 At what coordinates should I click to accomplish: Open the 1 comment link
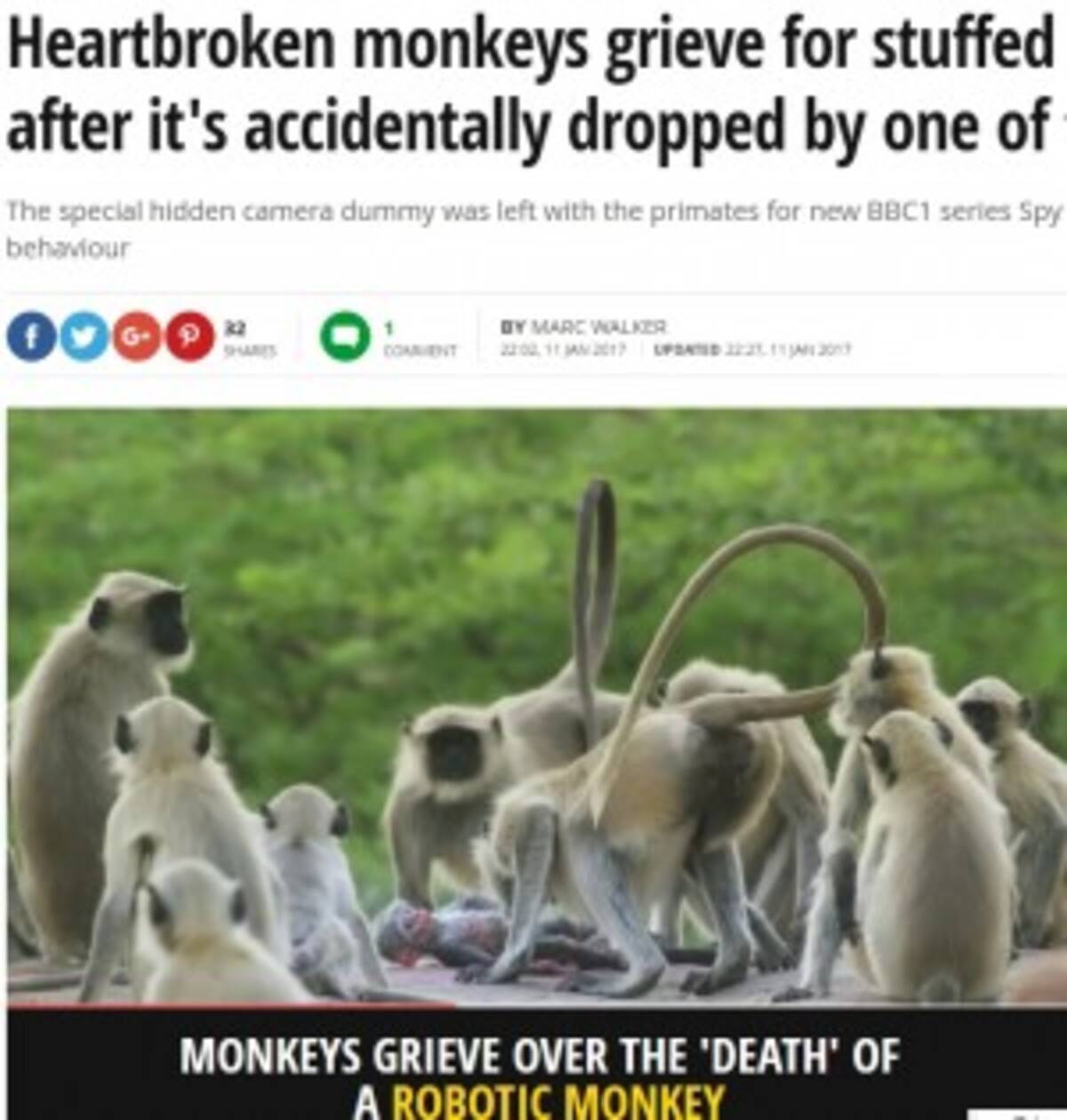(420, 339)
